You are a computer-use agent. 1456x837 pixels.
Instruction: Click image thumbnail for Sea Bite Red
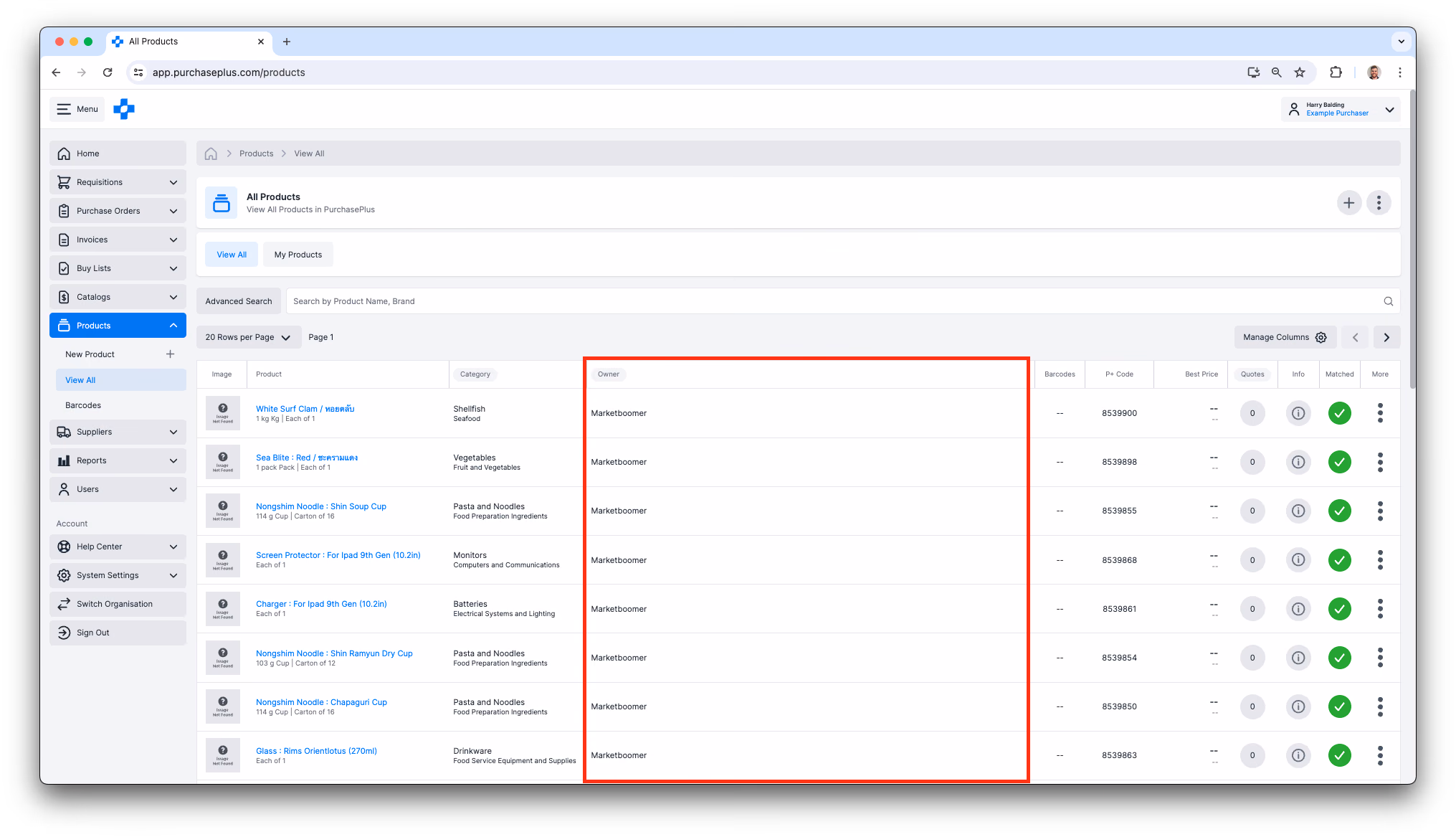[223, 462]
